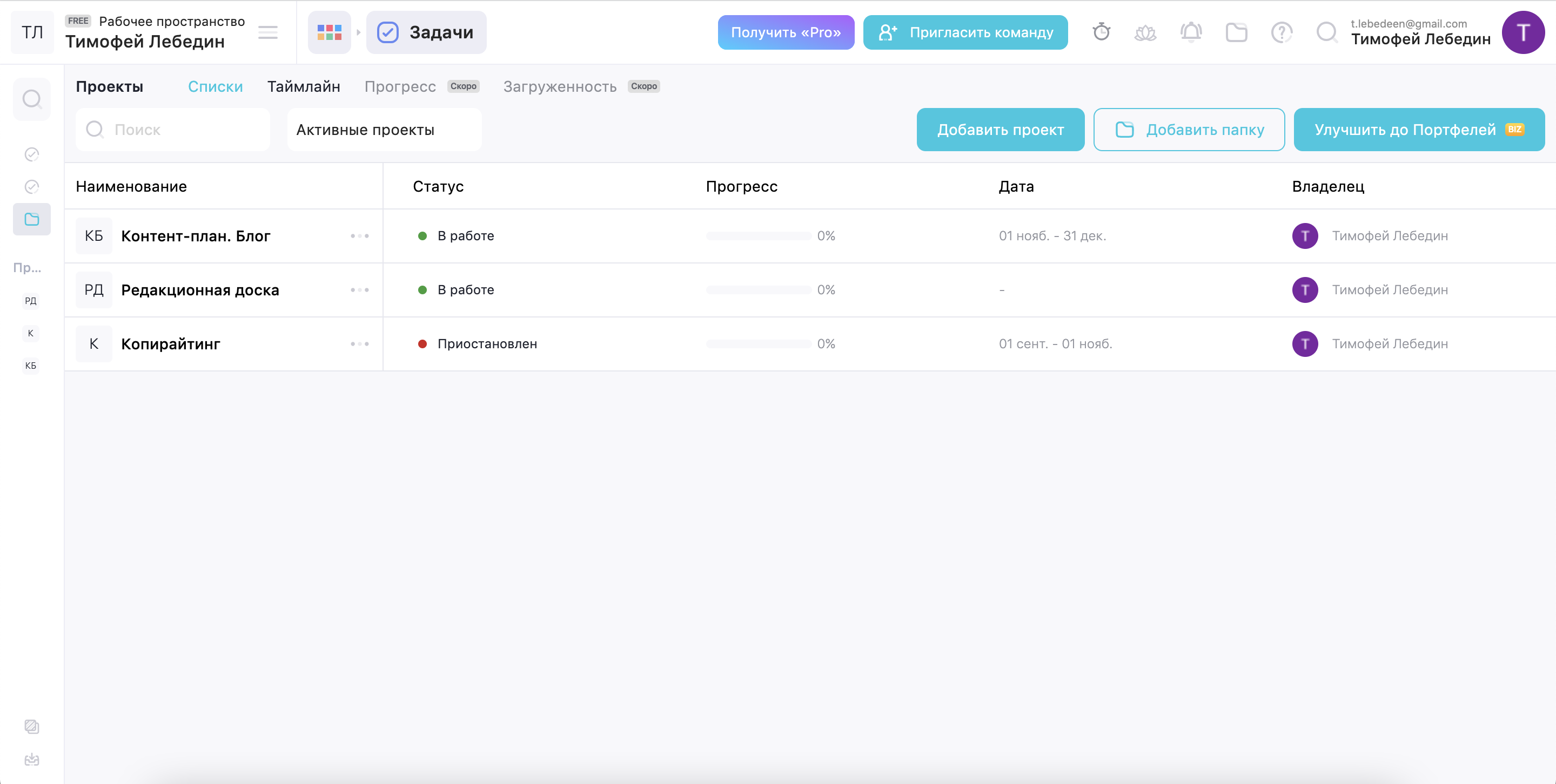Click the help question mark icon
Image resolution: width=1556 pixels, height=784 pixels.
pyautogui.click(x=1281, y=32)
